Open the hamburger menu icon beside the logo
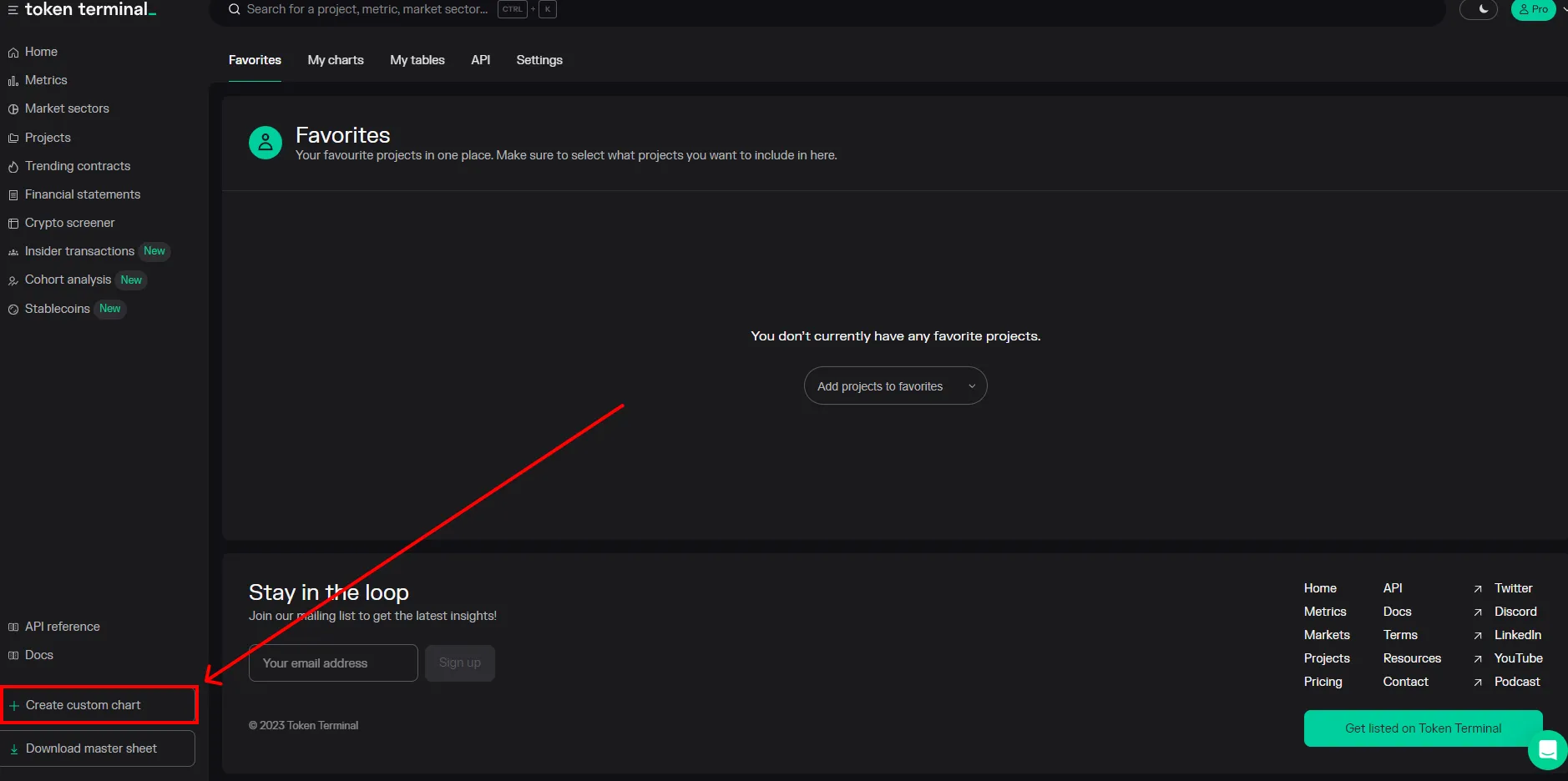Screen dimensions: 1568x781 coord(13,10)
